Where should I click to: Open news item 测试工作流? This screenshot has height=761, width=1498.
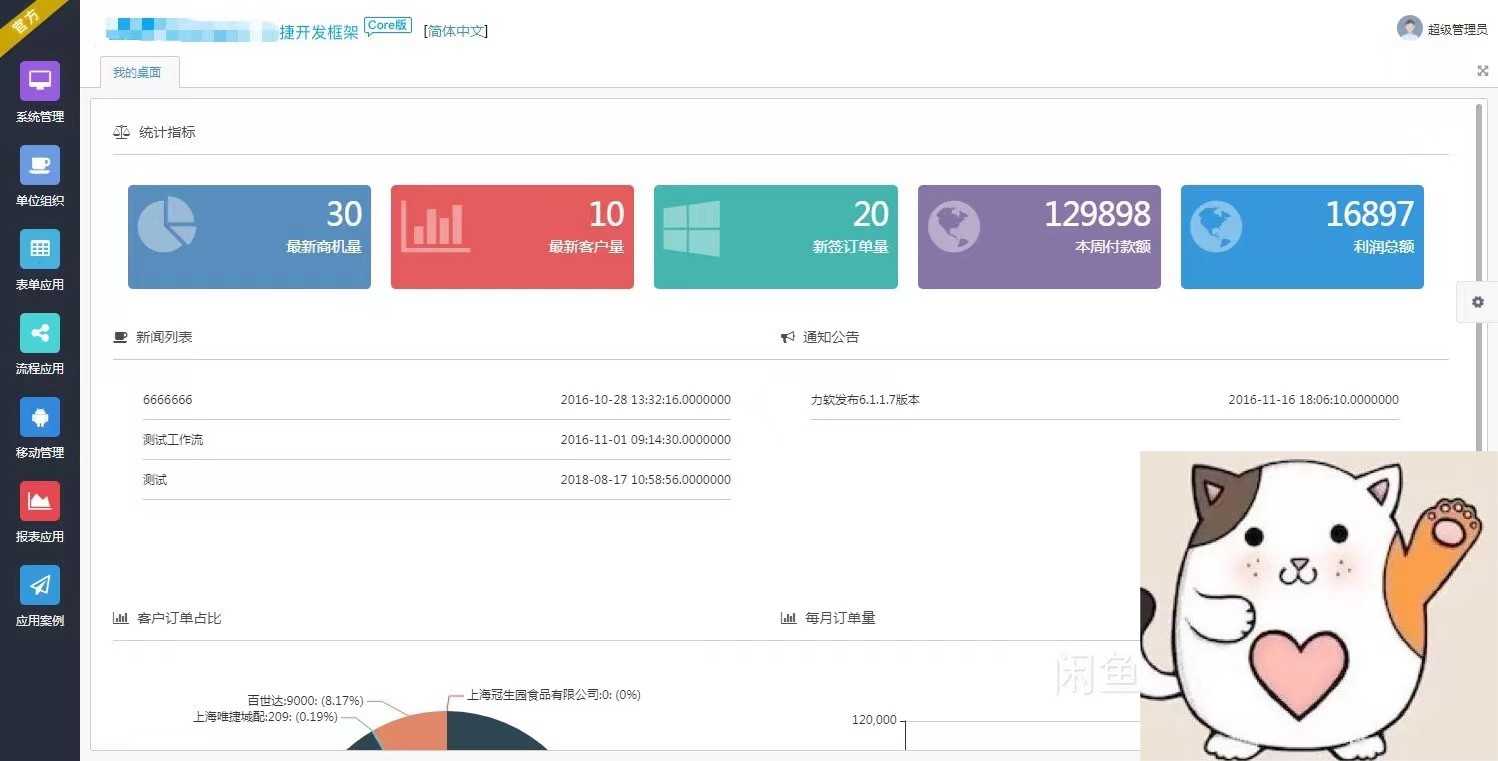[x=173, y=439]
